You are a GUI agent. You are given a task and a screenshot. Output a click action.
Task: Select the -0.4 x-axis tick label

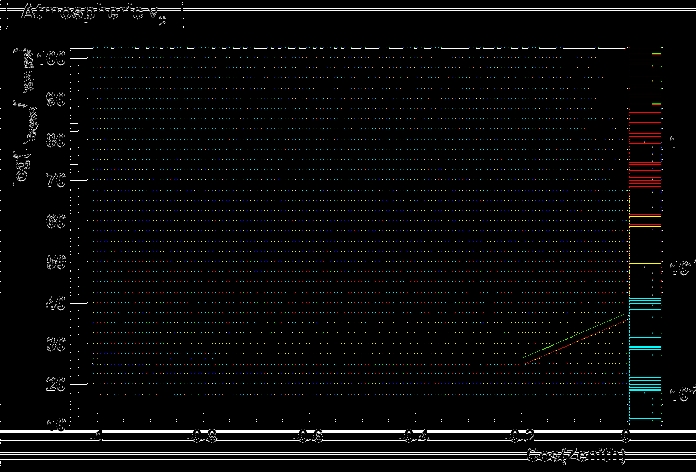[416, 437]
